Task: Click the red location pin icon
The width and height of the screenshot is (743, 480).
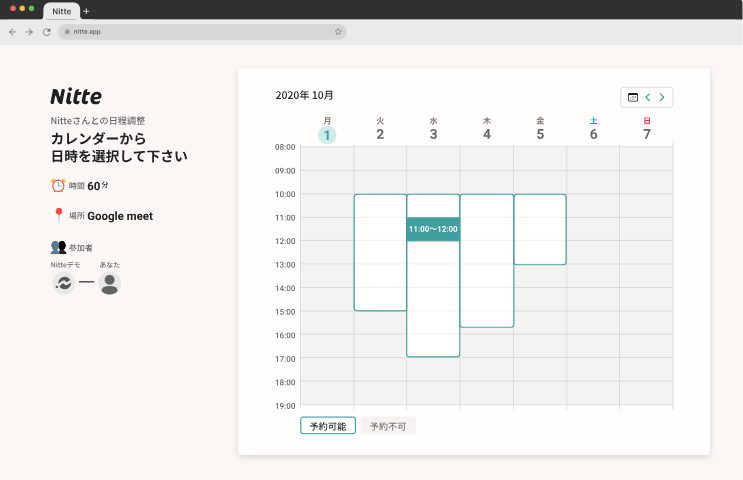Action: click(58, 215)
